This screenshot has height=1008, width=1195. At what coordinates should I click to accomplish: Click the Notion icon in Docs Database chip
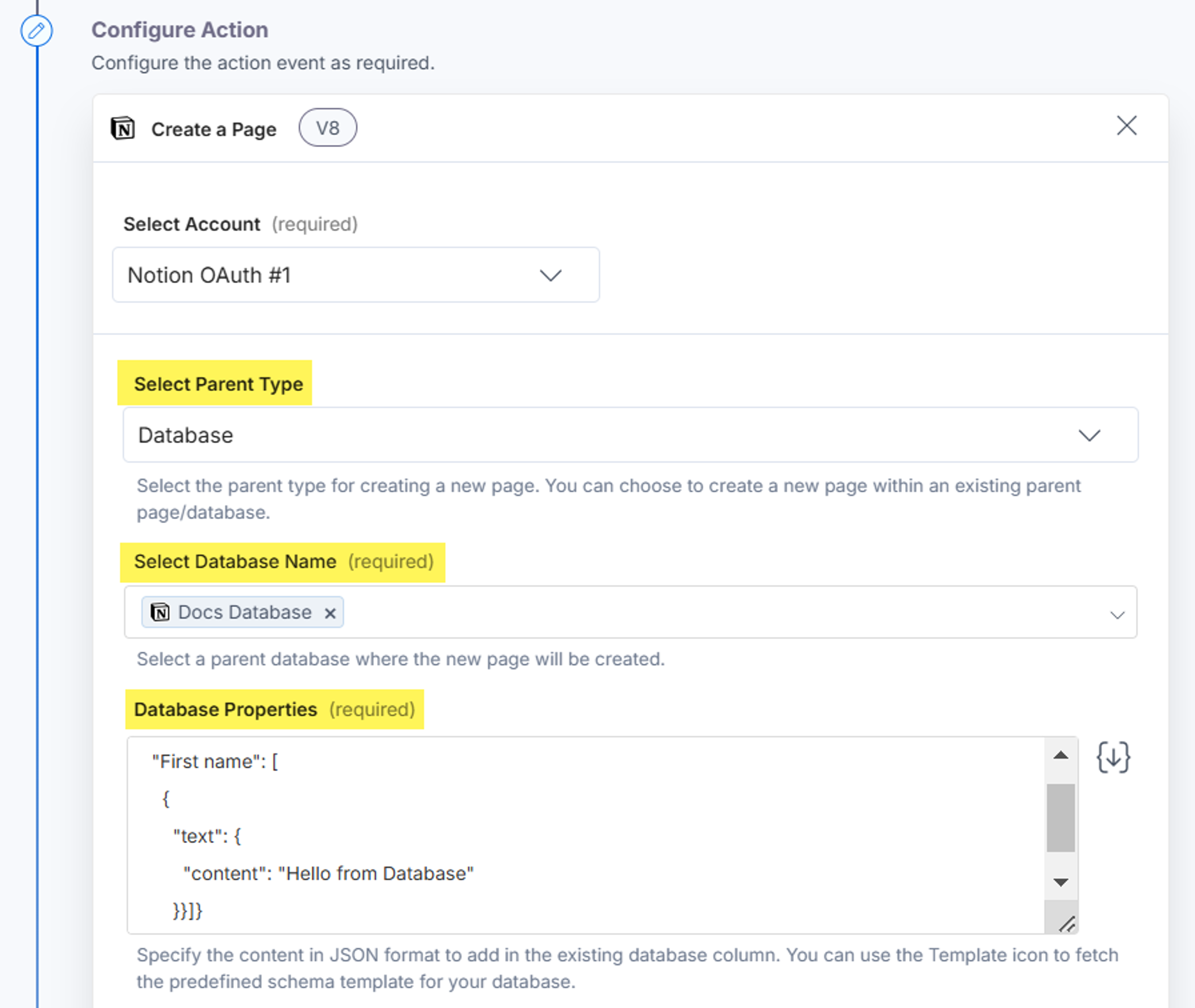coord(160,613)
